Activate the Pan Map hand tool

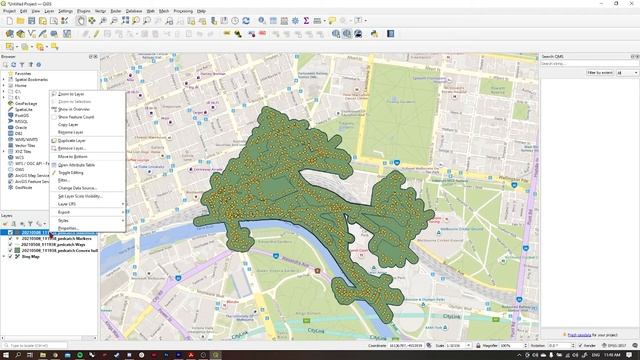81,21
